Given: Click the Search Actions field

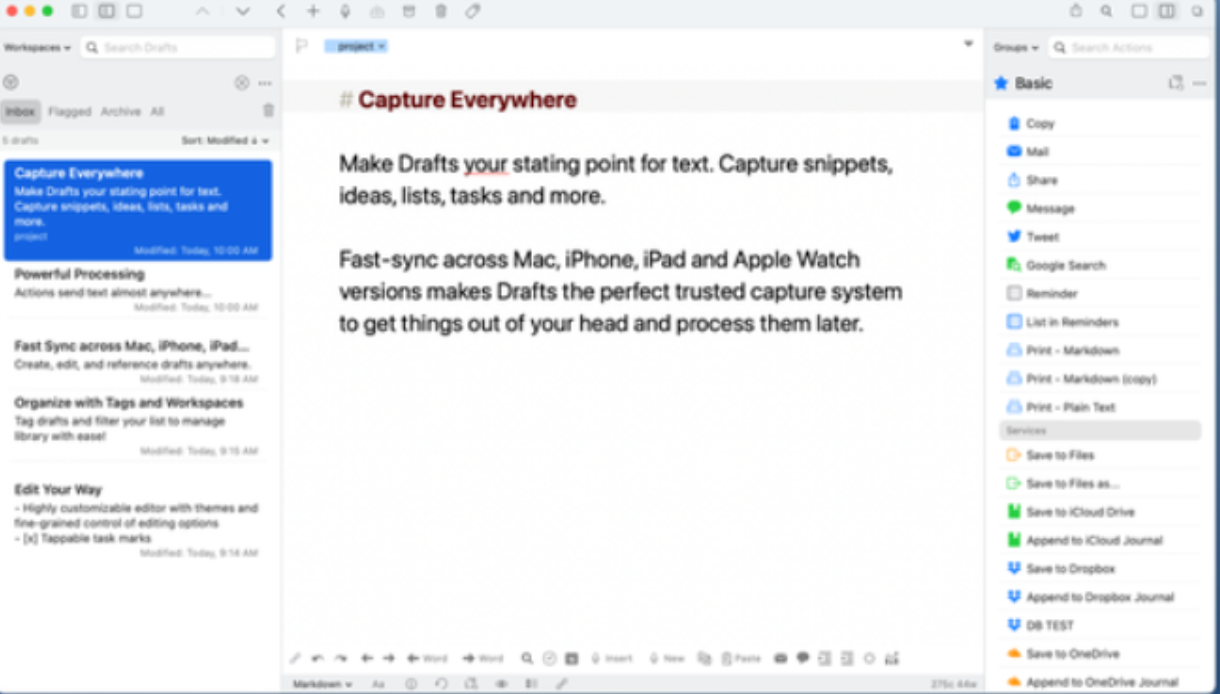Looking at the screenshot, I should (x=1128, y=47).
